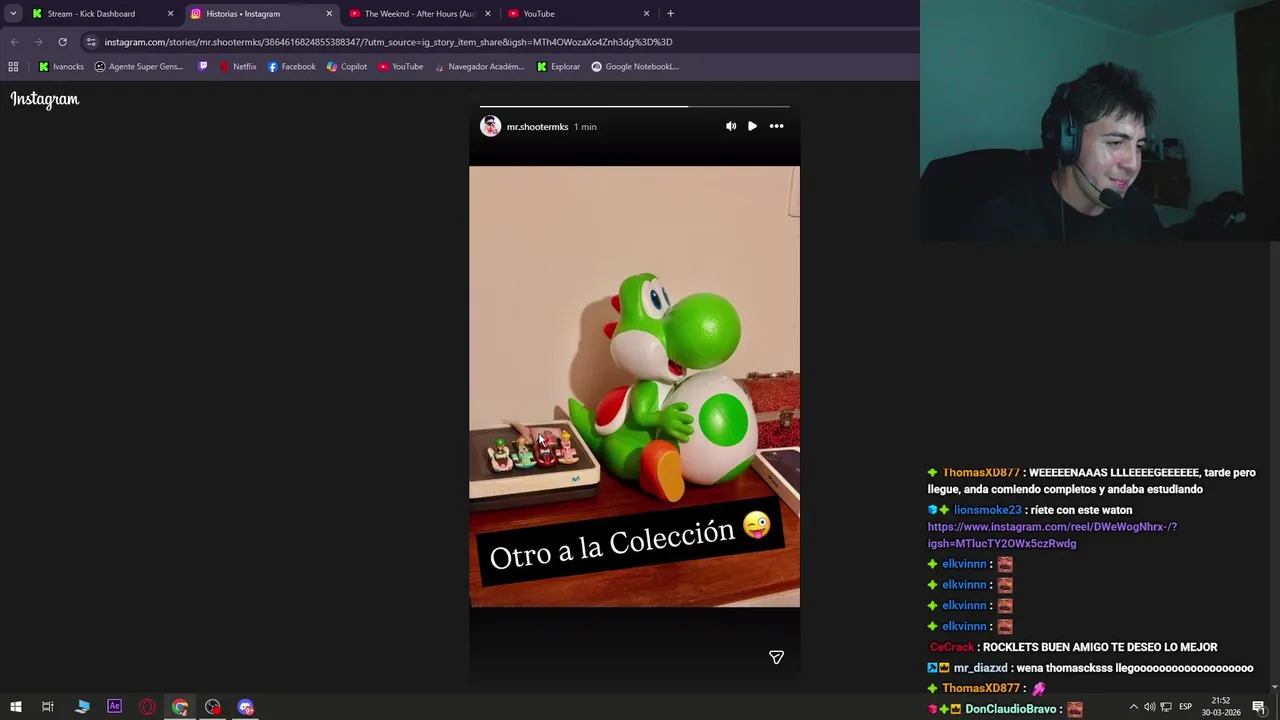Open the Google NotebookLM bookmark

click(x=635, y=67)
